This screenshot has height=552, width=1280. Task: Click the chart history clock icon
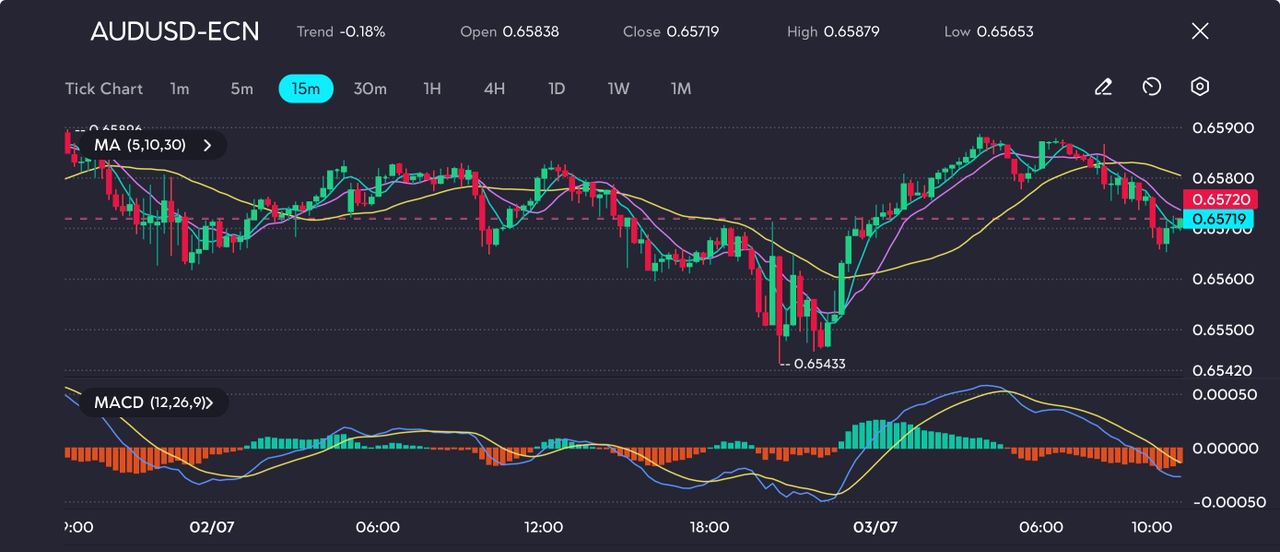[1151, 88]
